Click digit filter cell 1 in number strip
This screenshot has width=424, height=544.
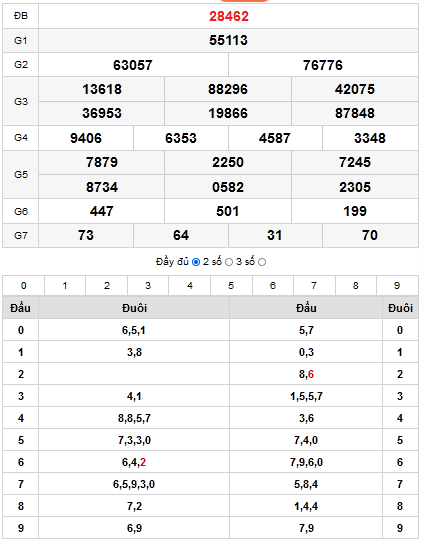pos(65,286)
